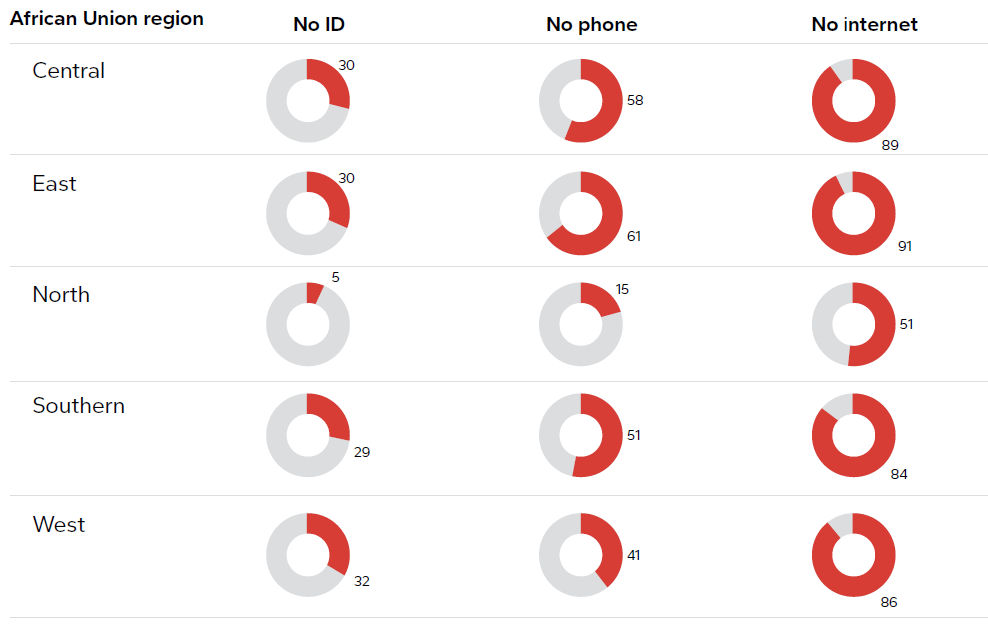Select the West row label
This screenshot has width=988, height=624.
pyautogui.click(x=59, y=525)
